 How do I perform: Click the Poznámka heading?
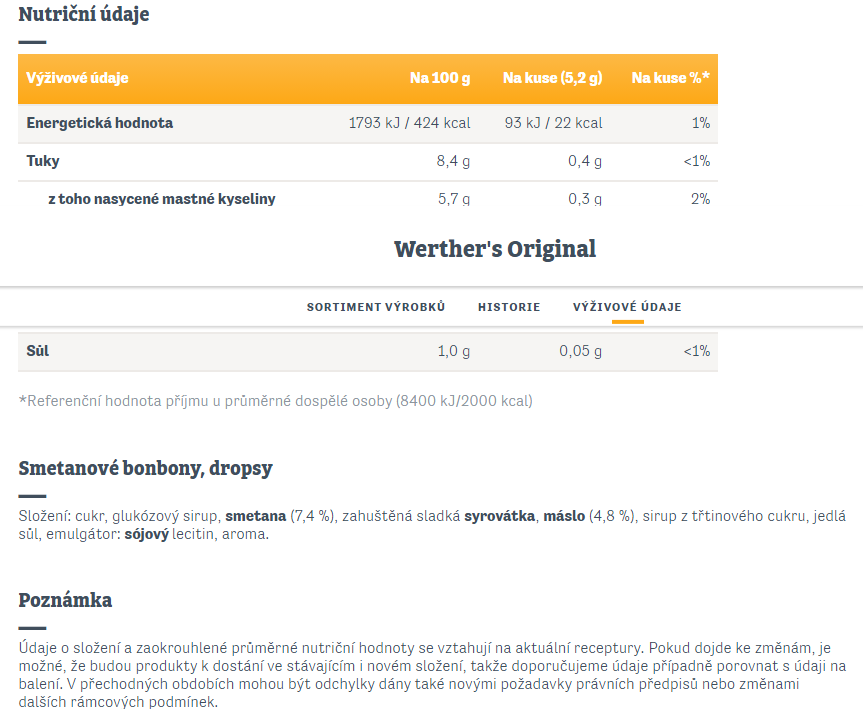pos(65,600)
